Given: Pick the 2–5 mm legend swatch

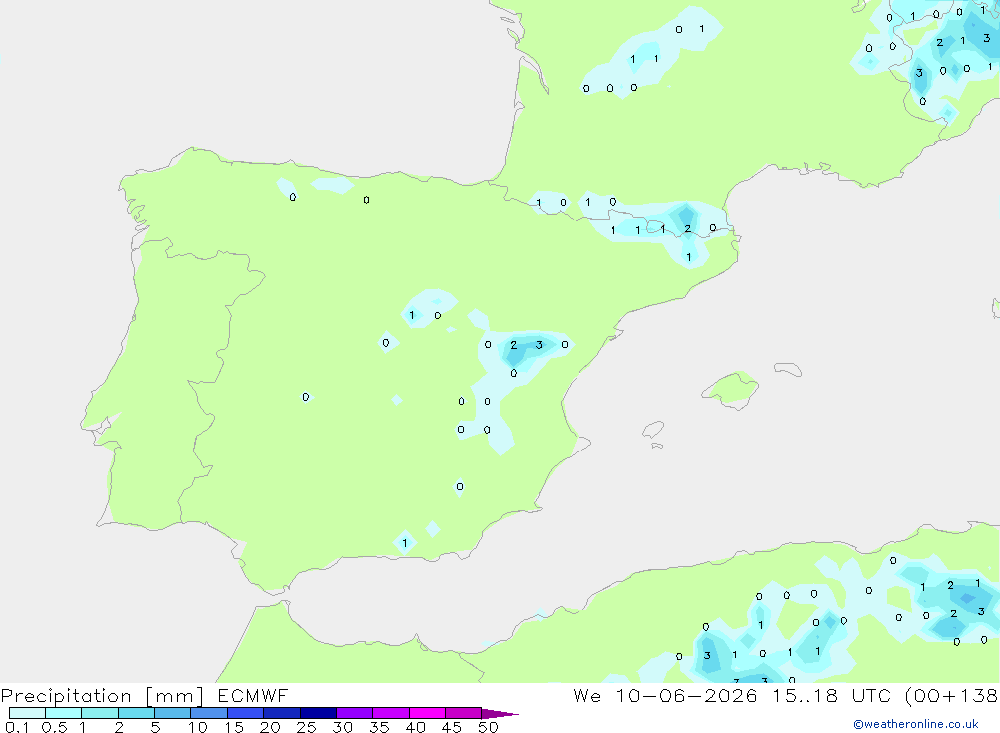Looking at the screenshot, I should pyautogui.click(x=136, y=713).
